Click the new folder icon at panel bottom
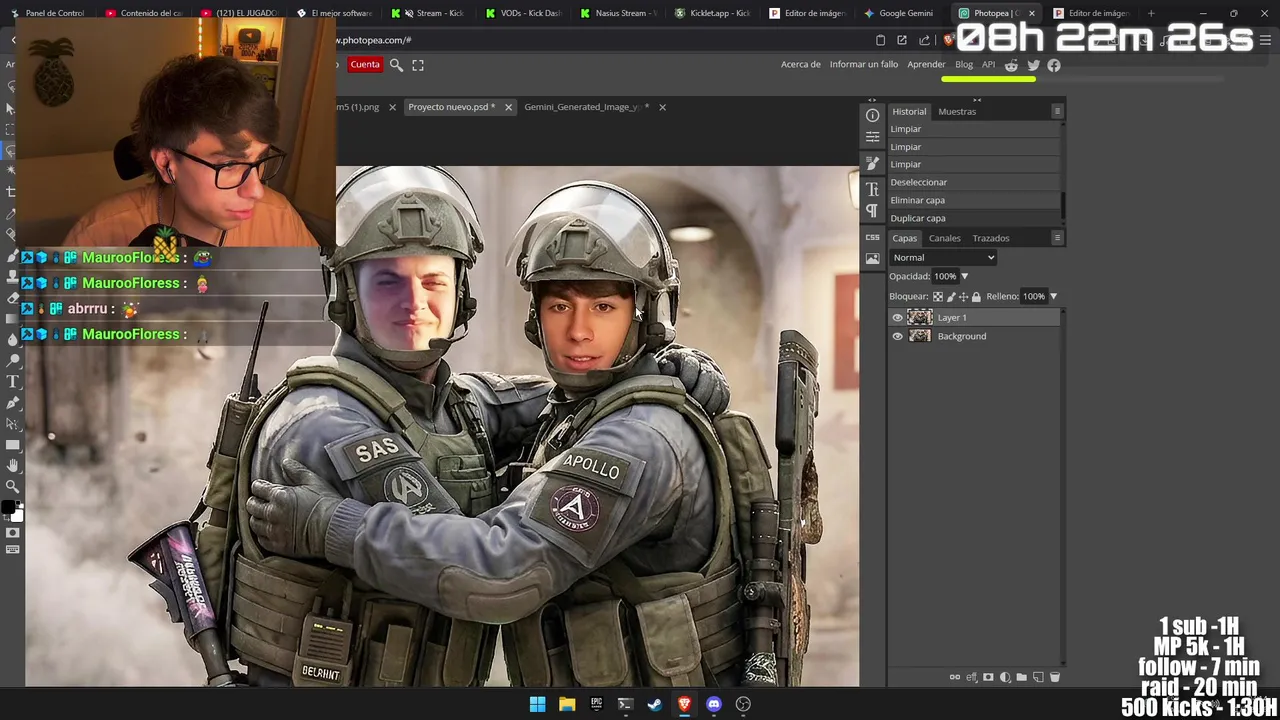The image size is (1280, 720). click(x=1021, y=677)
